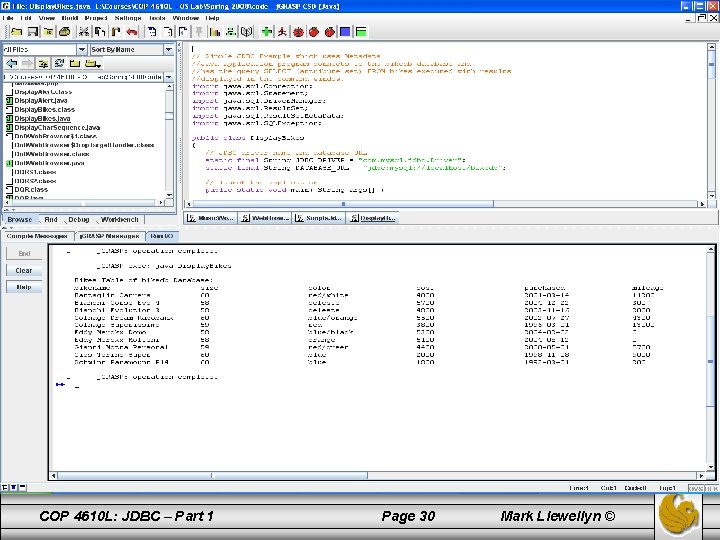Click the green plus Compile icon
This screenshot has width=720, height=540.
tap(268, 32)
